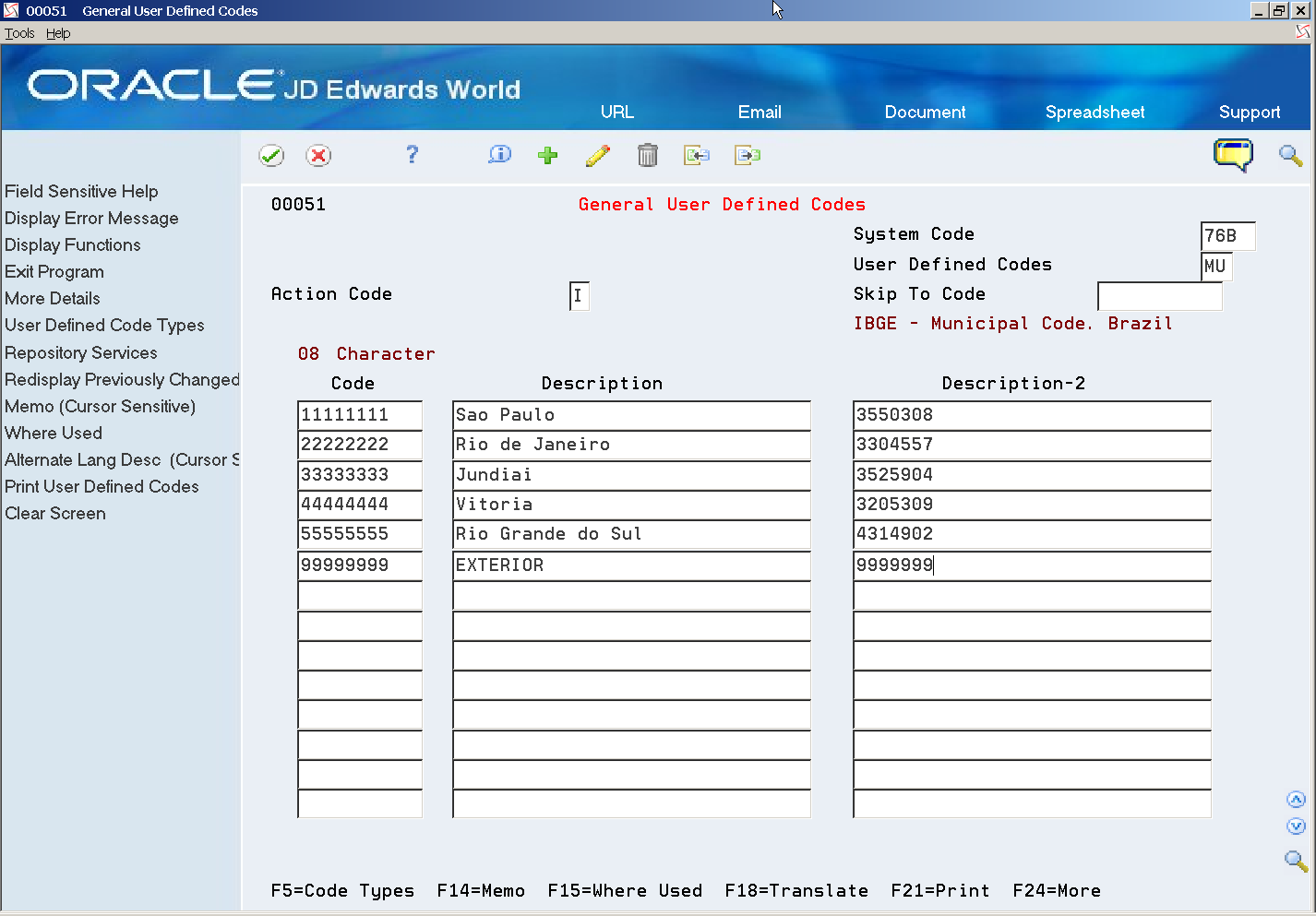
Task: Click the page up arrow icon
Action: click(x=1296, y=800)
